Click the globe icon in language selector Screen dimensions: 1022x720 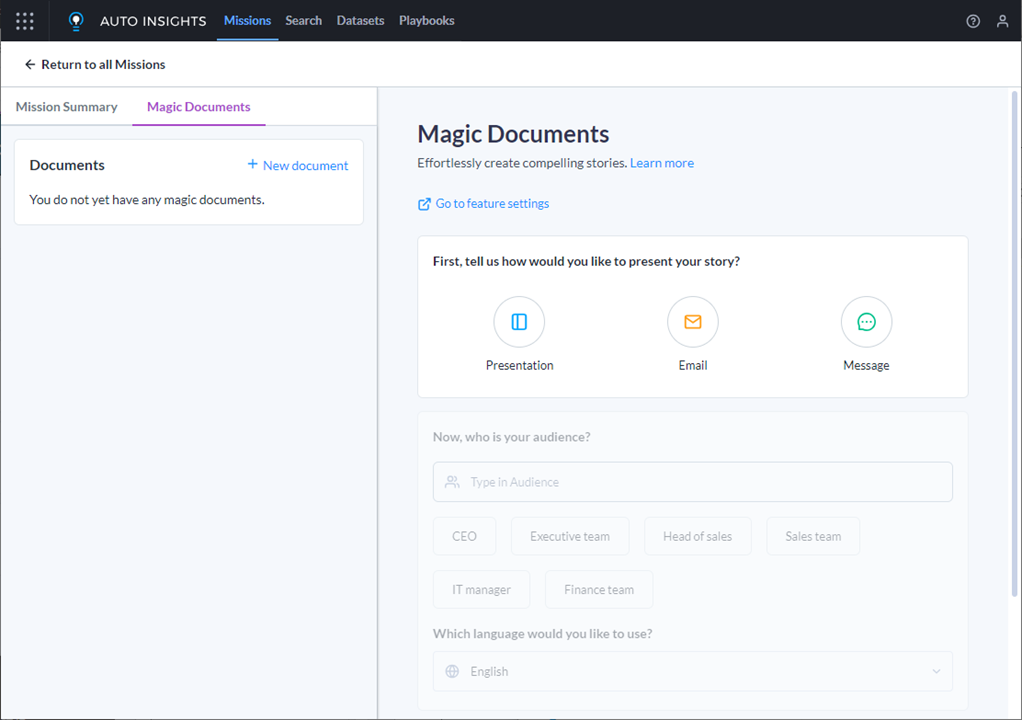point(452,671)
